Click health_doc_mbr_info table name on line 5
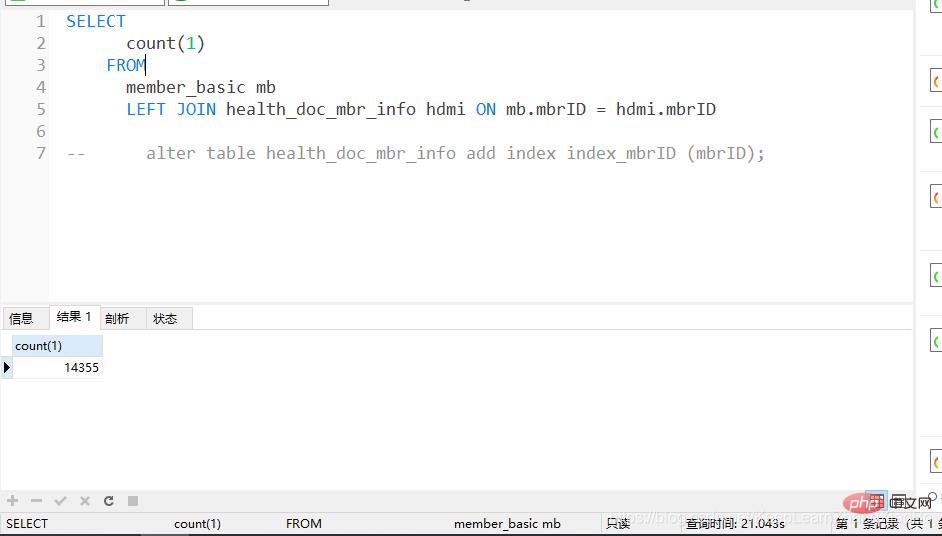942x536 pixels. (x=321, y=109)
